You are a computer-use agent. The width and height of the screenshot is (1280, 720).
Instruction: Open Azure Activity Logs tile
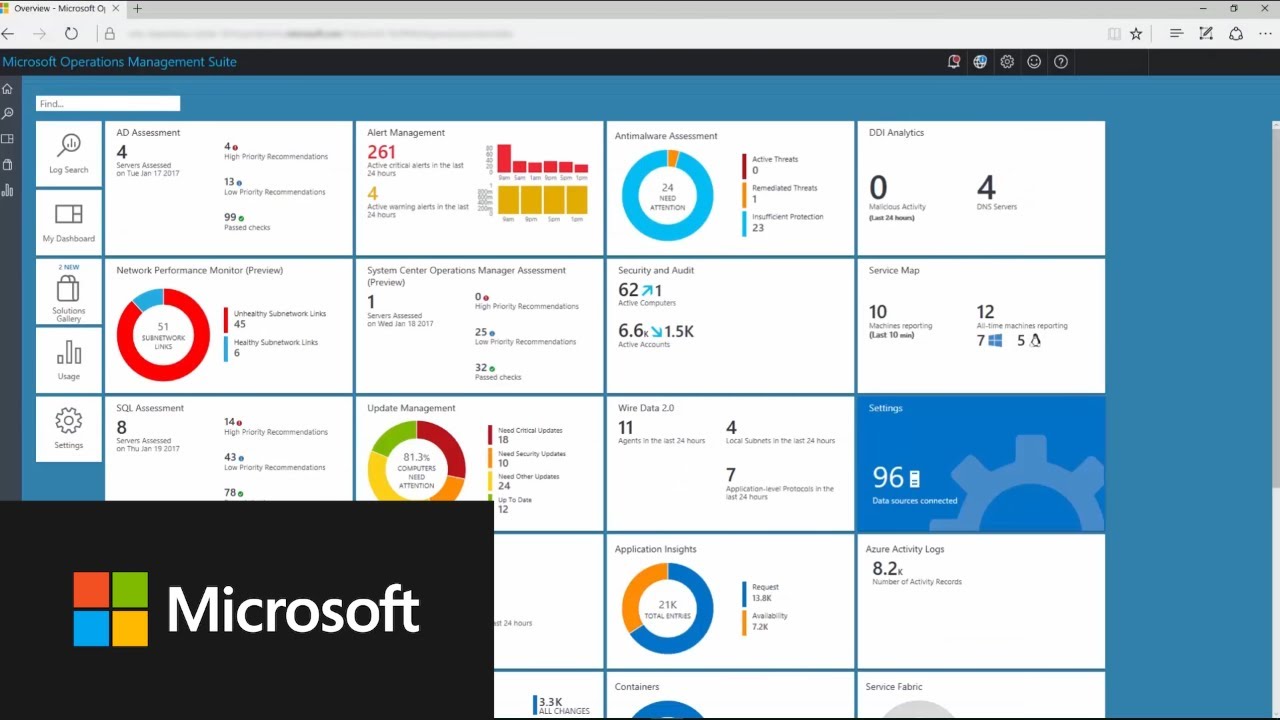(x=981, y=601)
